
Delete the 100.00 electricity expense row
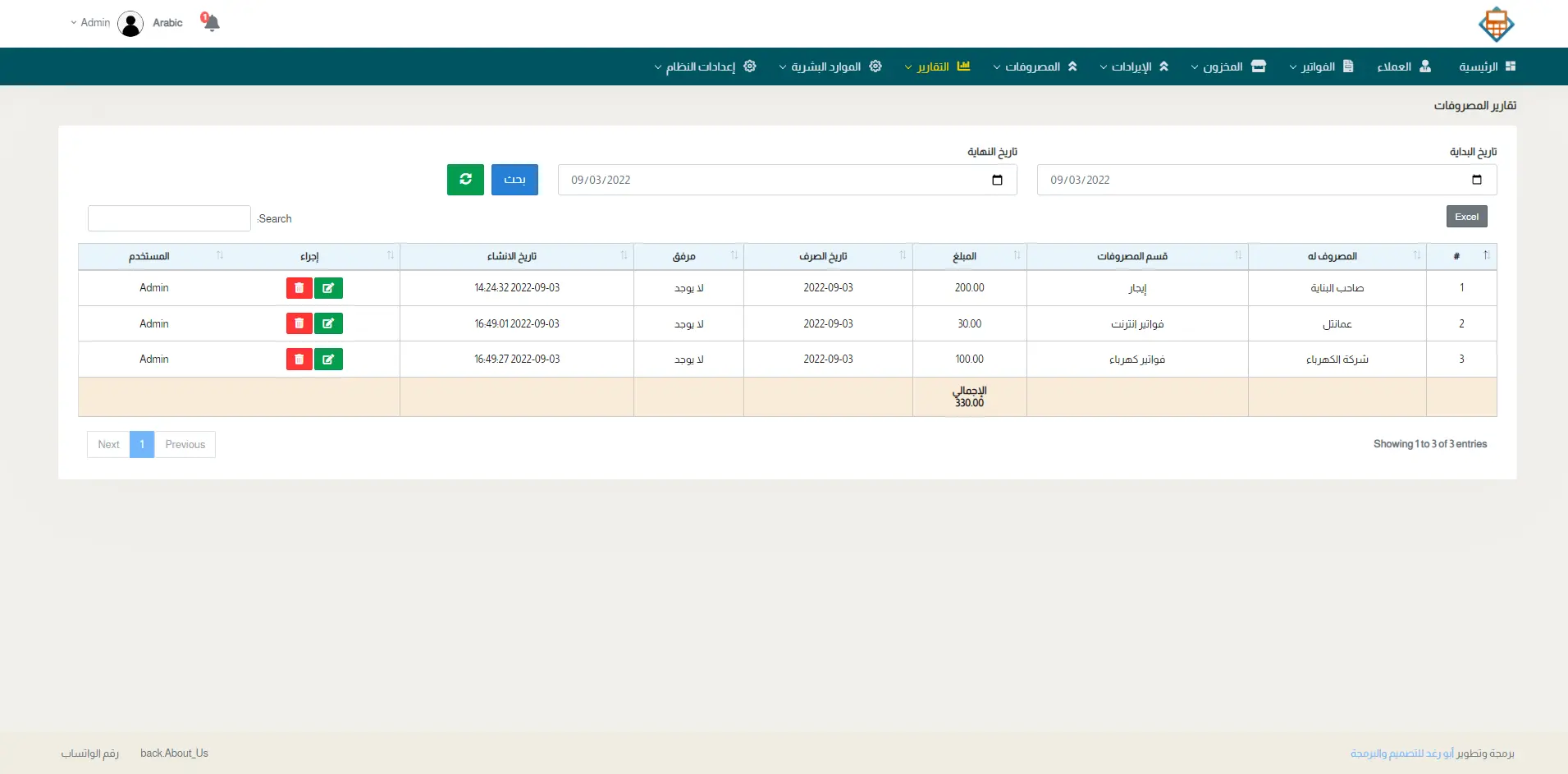299,360
